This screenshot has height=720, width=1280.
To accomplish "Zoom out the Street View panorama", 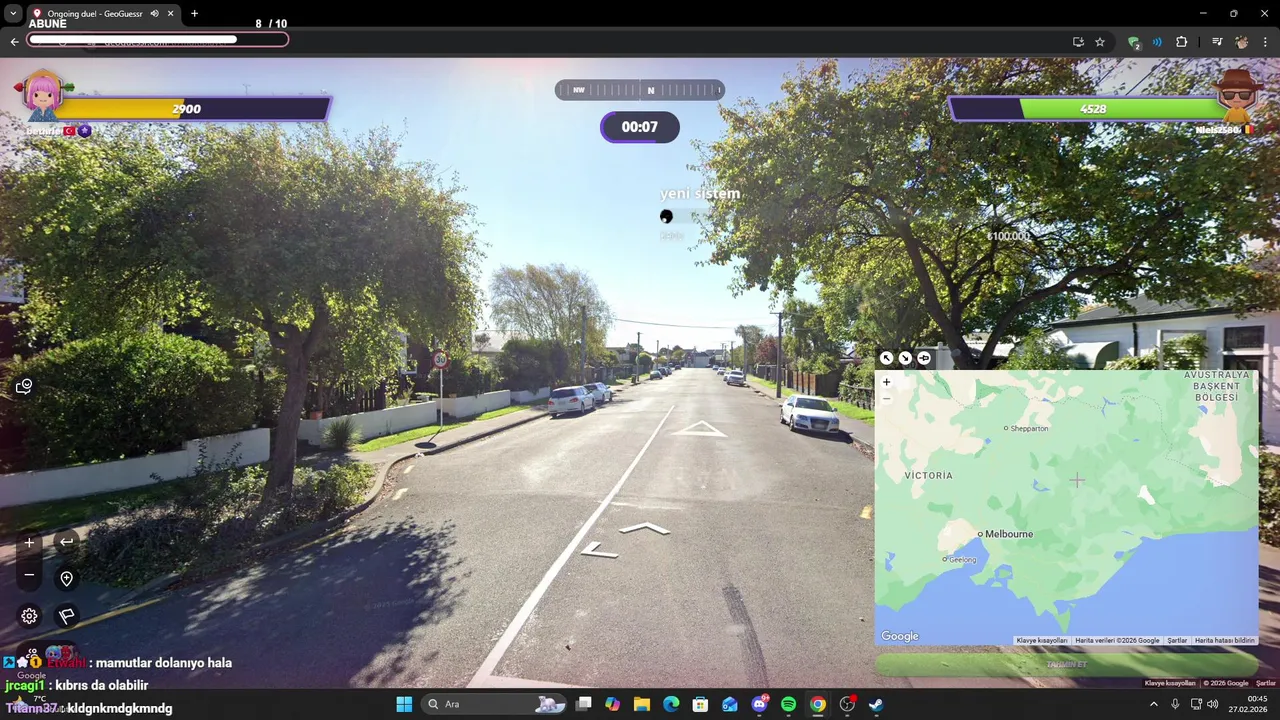I will [29, 575].
